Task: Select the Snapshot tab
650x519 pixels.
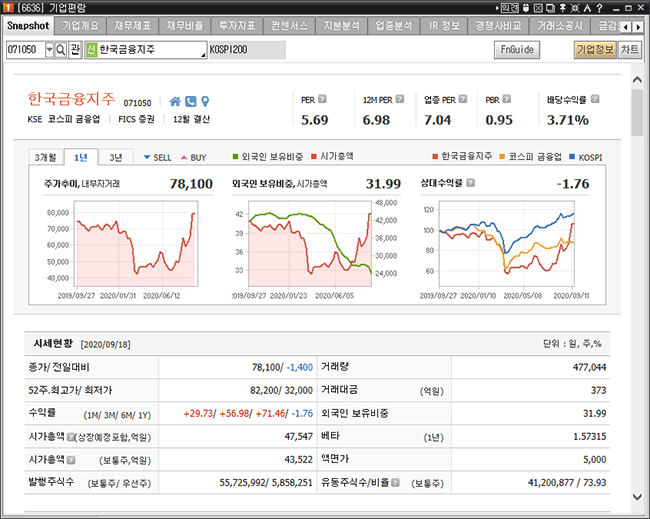Action: coord(28,26)
